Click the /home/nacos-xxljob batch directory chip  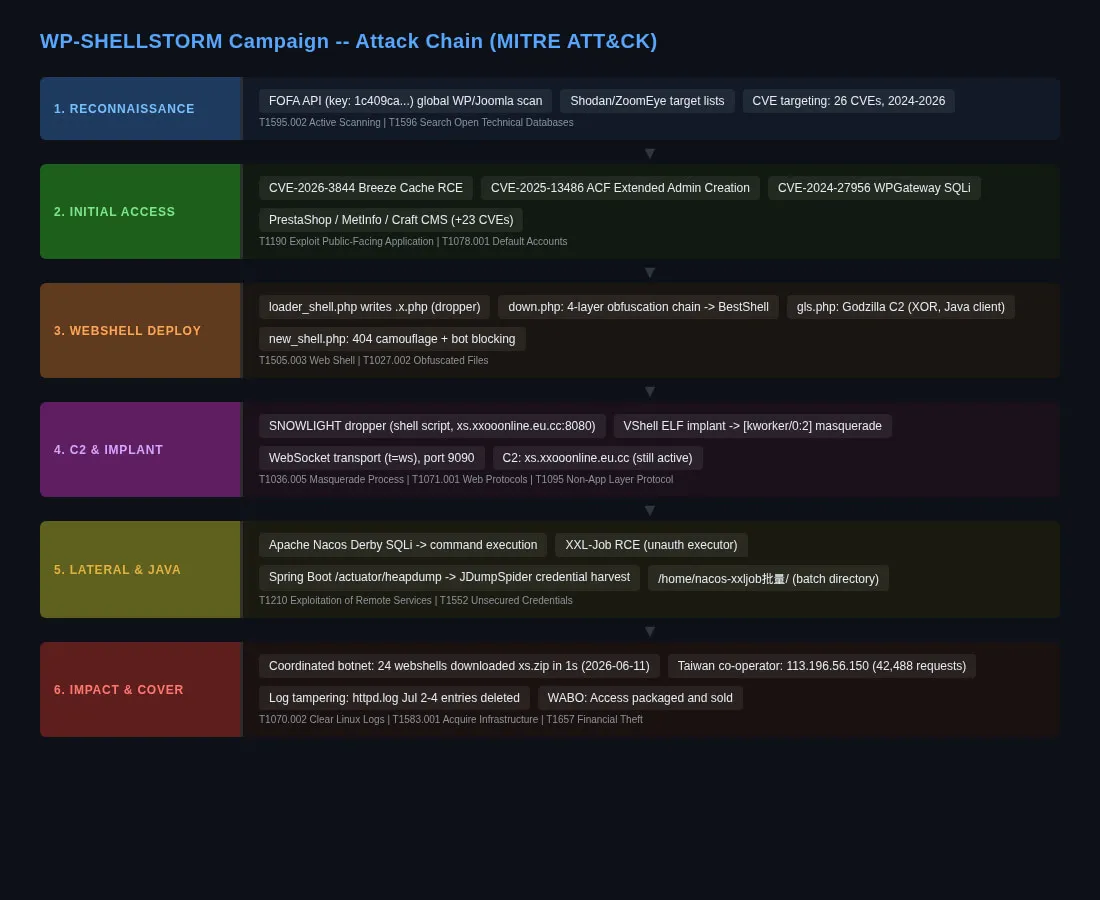click(x=768, y=579)
